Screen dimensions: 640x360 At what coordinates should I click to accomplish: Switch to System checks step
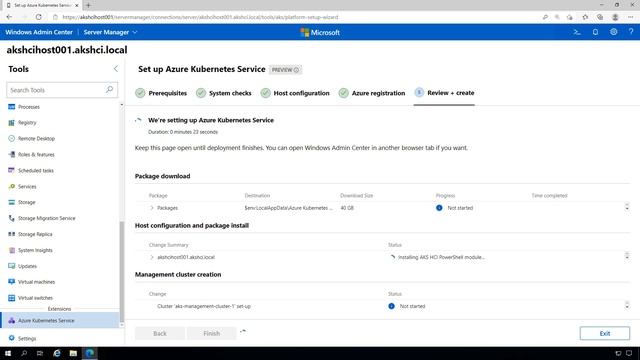point(223,93)
